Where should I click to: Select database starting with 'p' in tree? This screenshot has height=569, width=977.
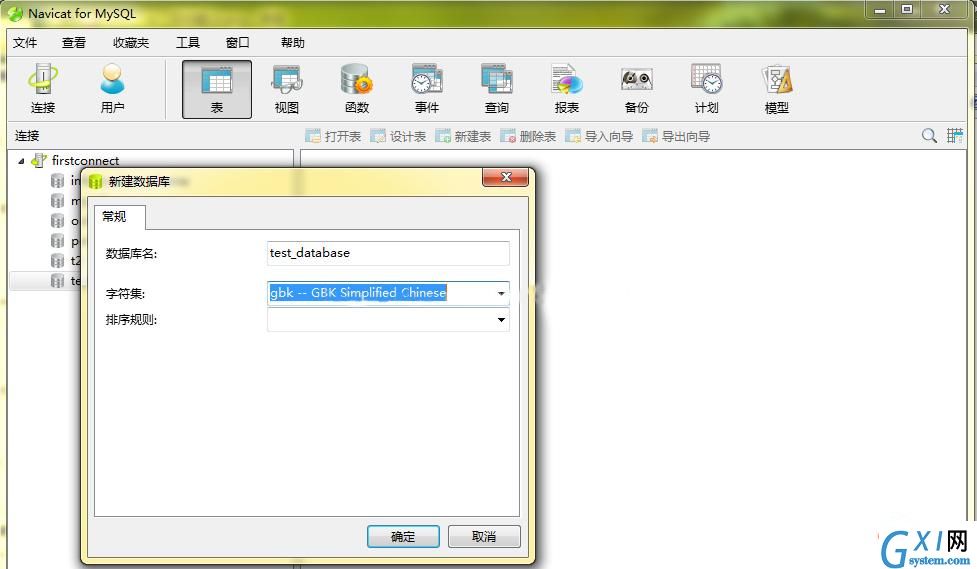pyautogui.click(x=66, y=241)
